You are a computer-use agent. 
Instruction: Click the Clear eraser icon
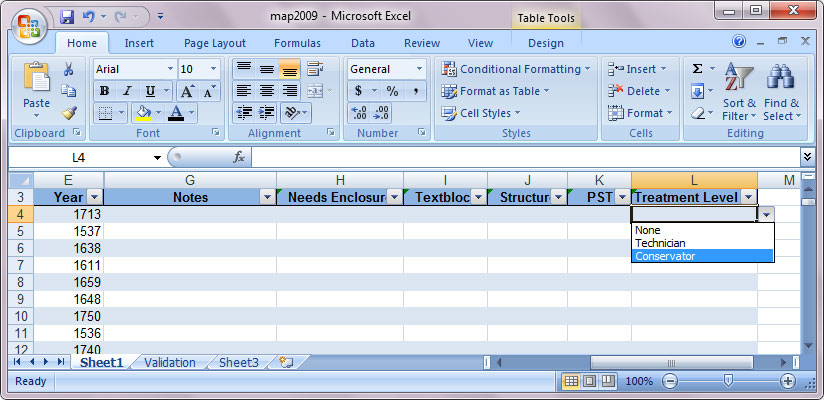point(697,113)
